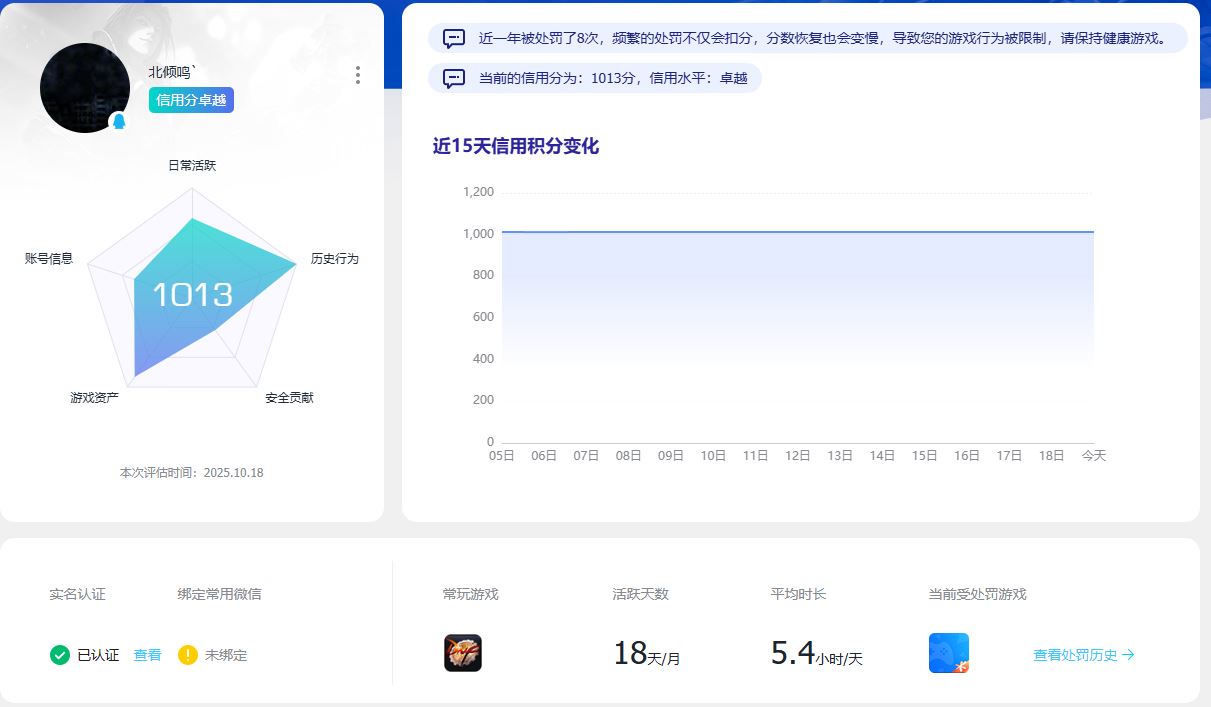Click the 10日 date on chart axis
This screenshot has height=707, width=1211.
(713, 455)
